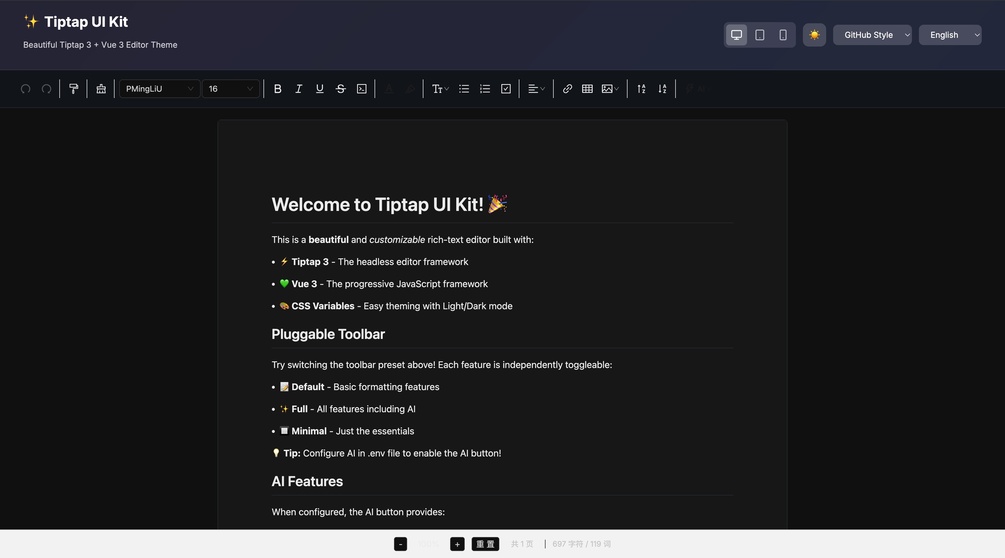Clear formatting with the eraser icon
The width and height of the screenshot is (1005, 558).
pos(101,89)
